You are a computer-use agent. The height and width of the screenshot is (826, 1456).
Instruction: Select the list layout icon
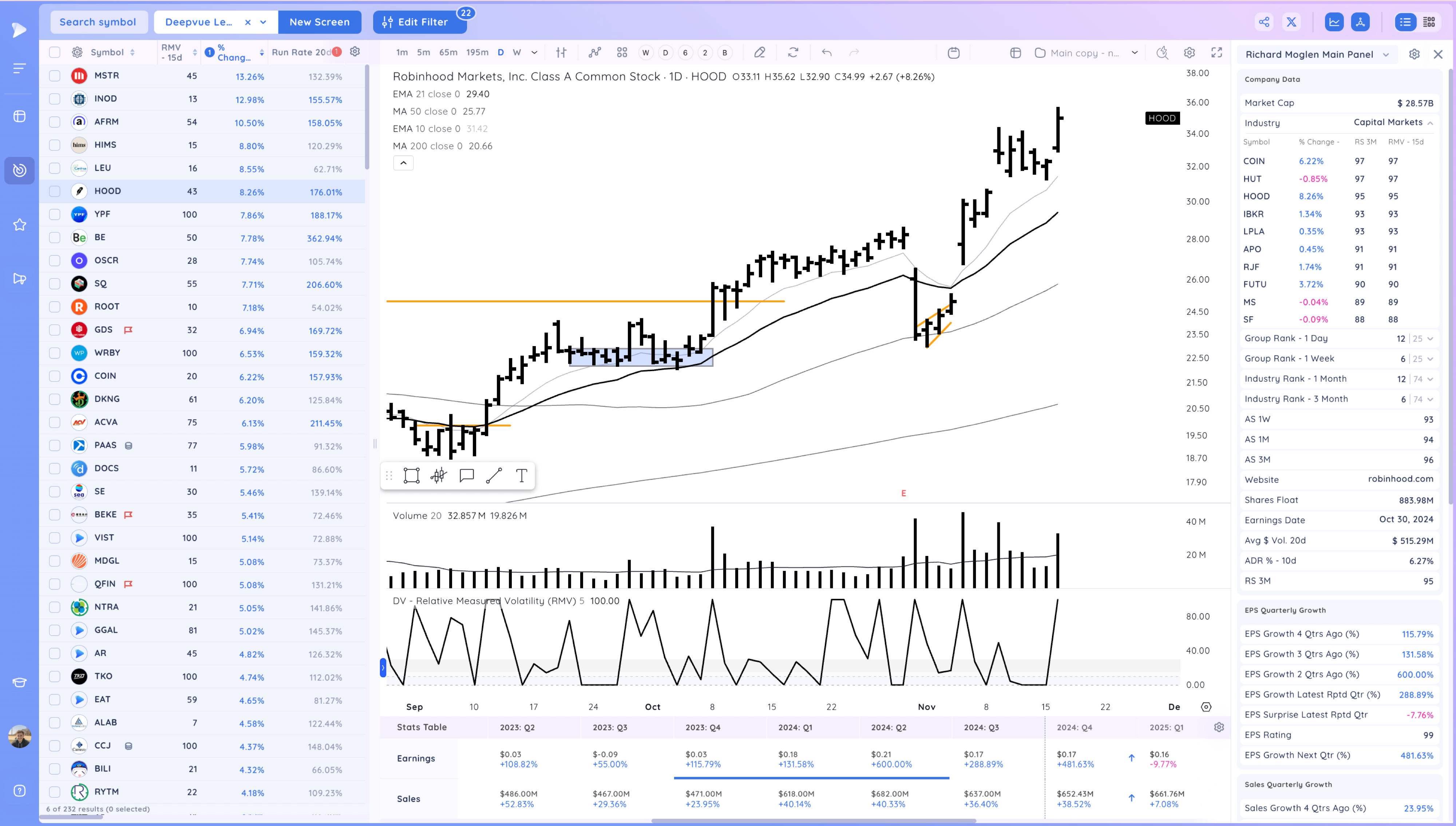point(1405,22)
